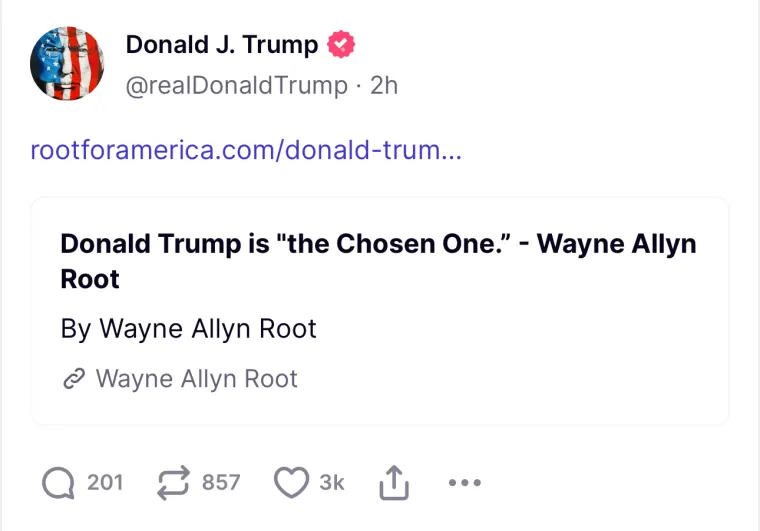Image resolution: width=760 pixels, height=531 pixels.
Task: Click the "By Wayne Allyn Root" byline
Action: pos(188,328)
